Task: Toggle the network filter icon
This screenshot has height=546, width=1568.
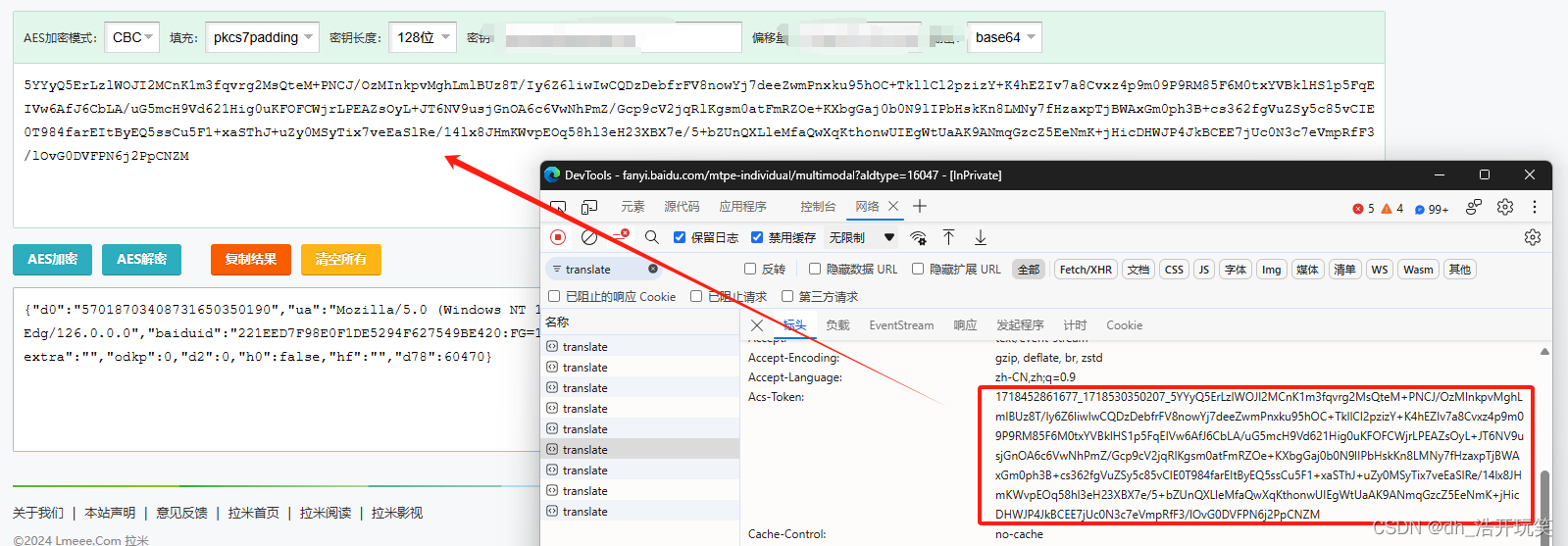Action: pyautogui.click(x=621, y=236)
